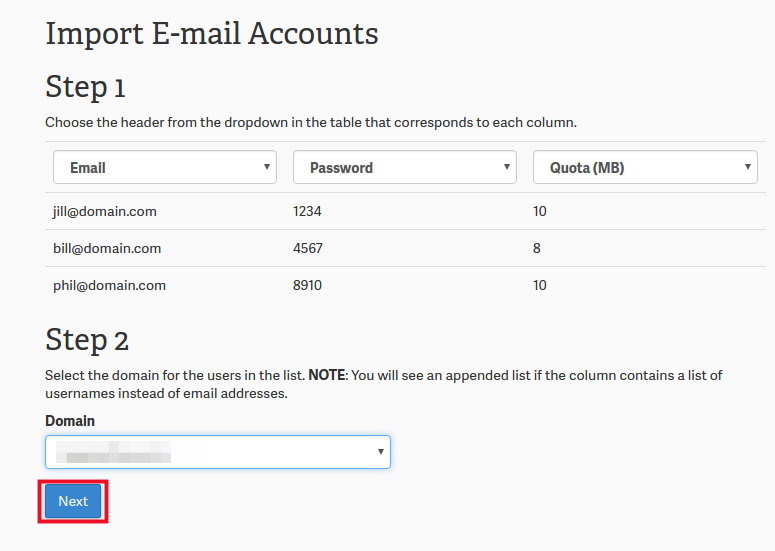Click the Step 1 header instruction sentence
This screenshot has width=775, height=551.
(311, 123)
